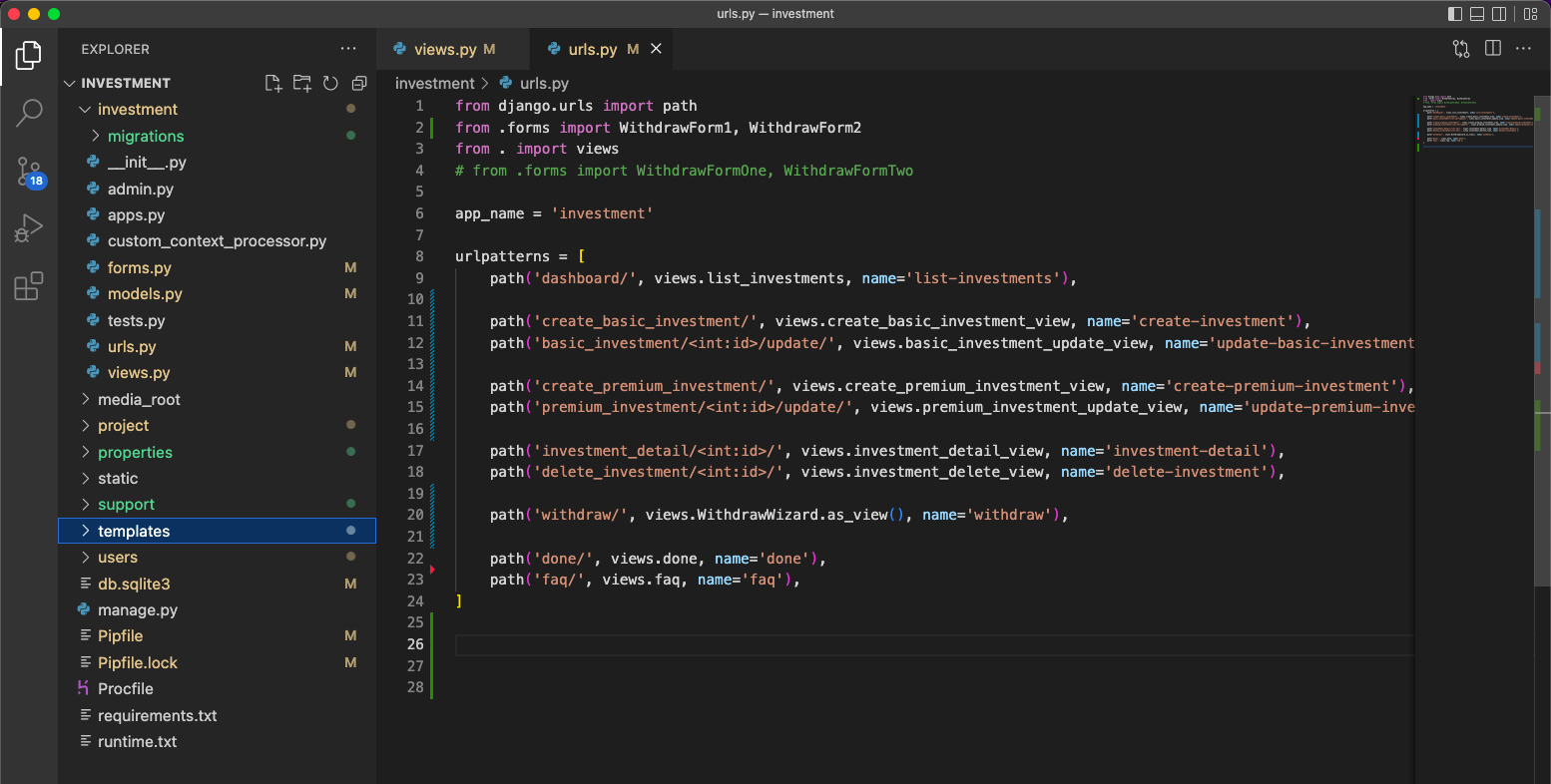Viewport: 1551px width, 784px height.
Task: Click 'list_investments' view reference on line 9
Action: click(775, 278)
